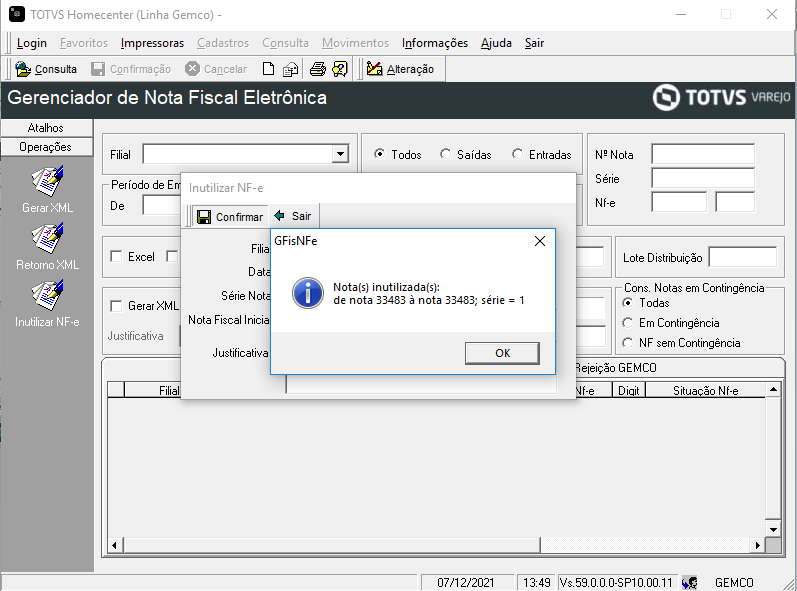Click the disabled Confirmação toolbar button

click(131, 69)
